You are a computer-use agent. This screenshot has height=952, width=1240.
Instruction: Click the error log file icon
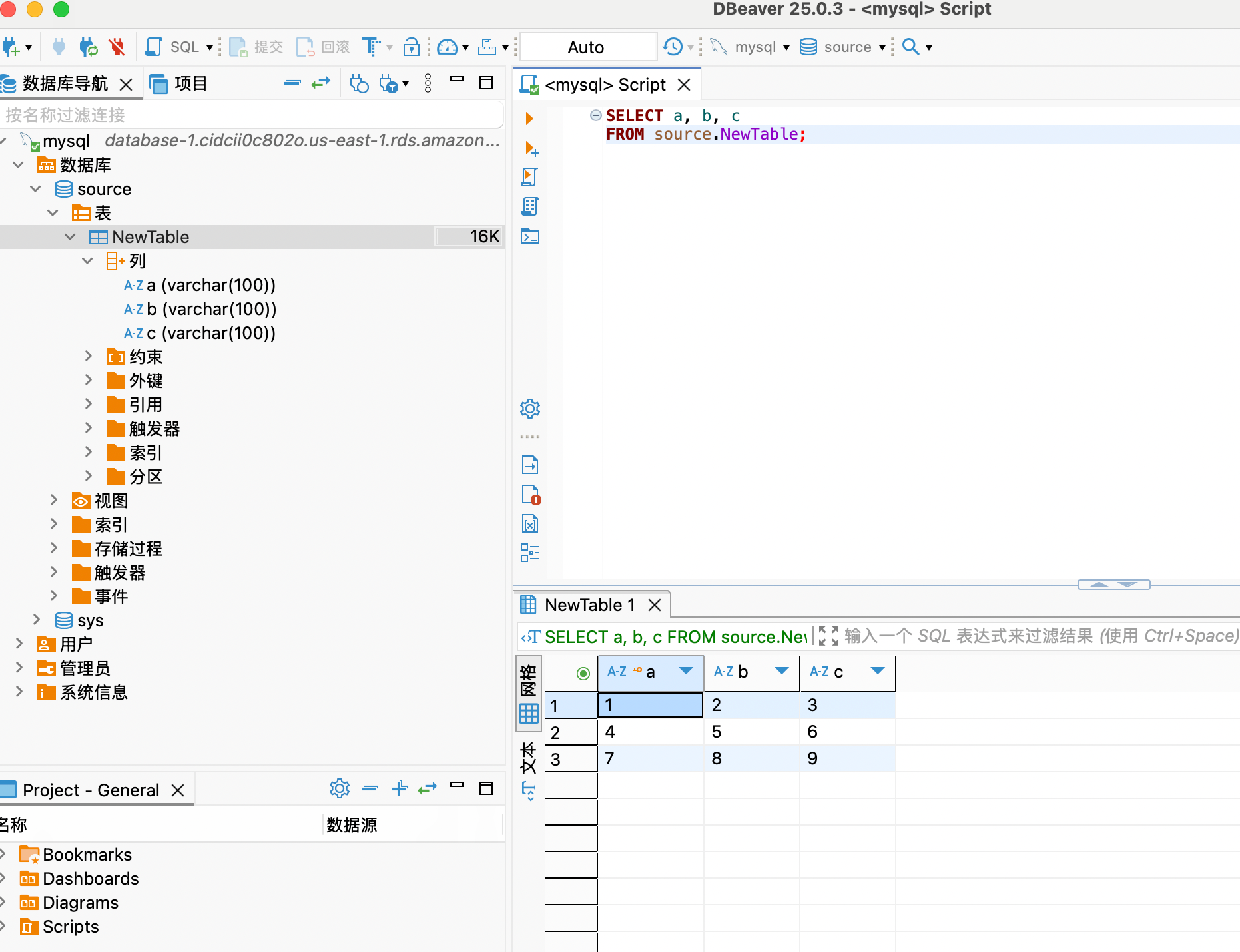click(x=531, y=495)
